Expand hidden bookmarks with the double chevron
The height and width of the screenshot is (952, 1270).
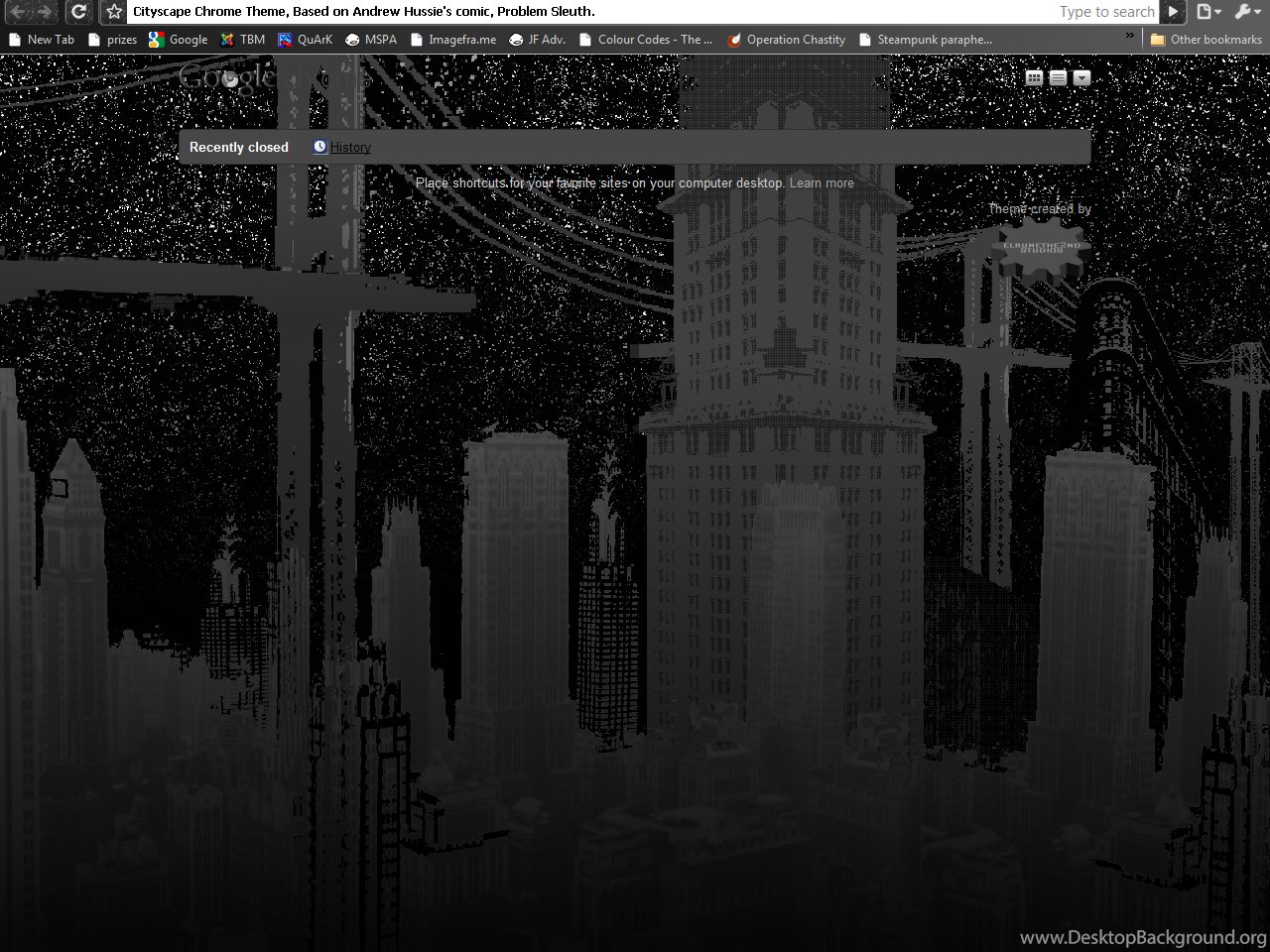(x=1129, y=37)
